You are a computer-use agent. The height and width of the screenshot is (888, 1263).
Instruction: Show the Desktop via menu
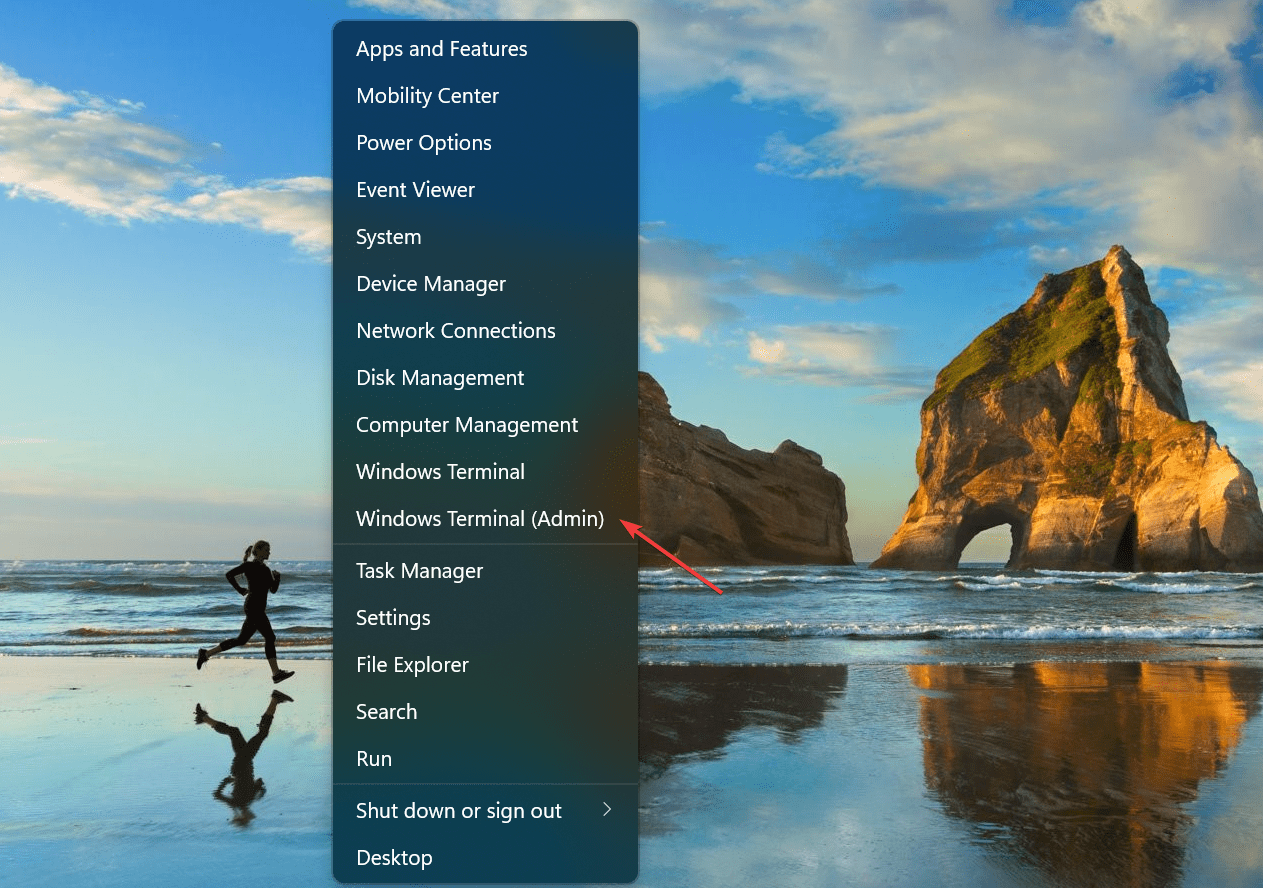485,858
